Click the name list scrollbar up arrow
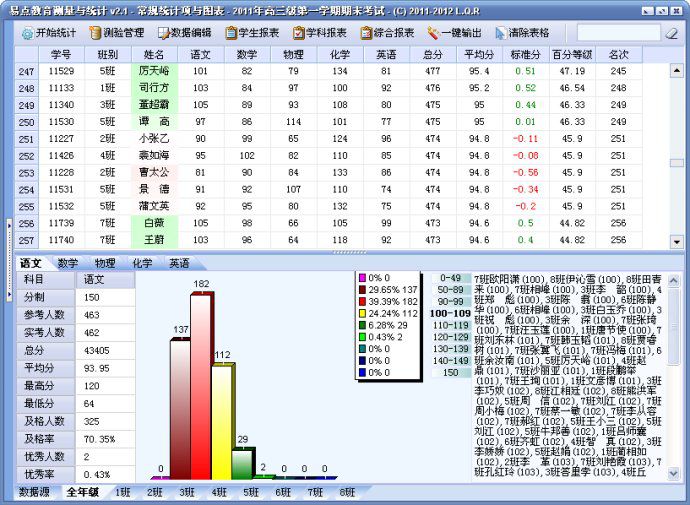The image size is (690, 505). [x=673, y=280]
